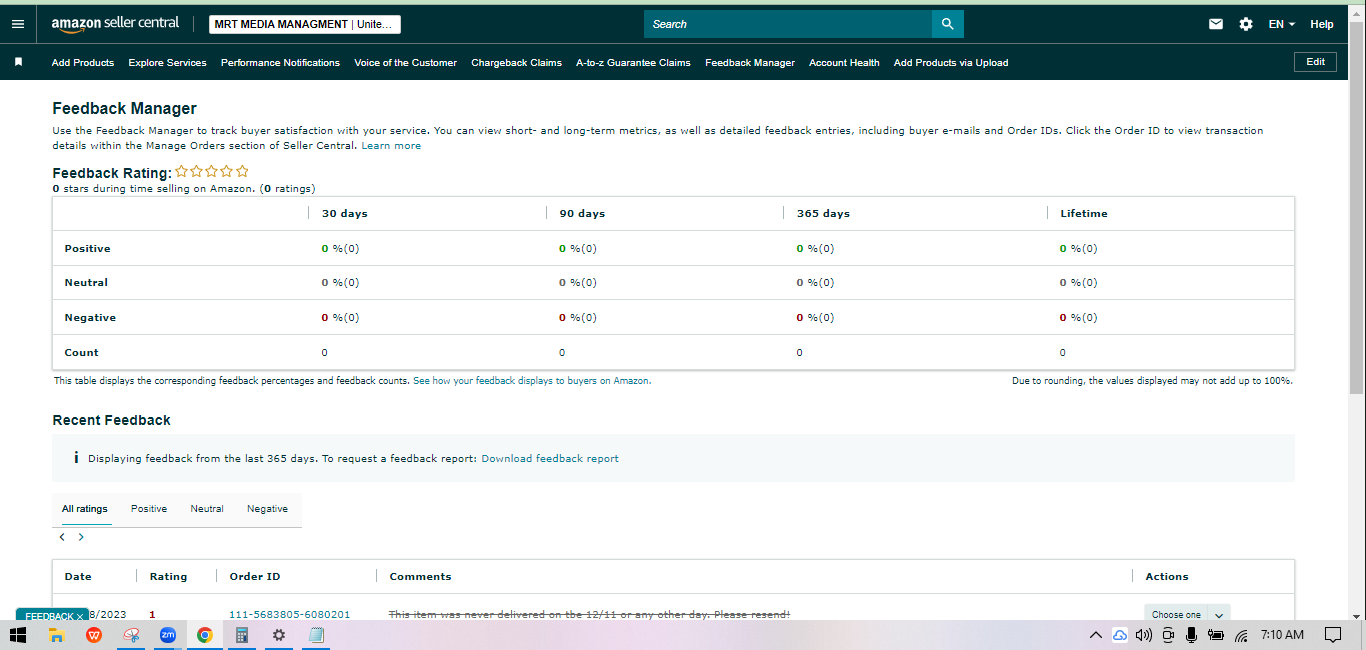Open the settings gear icon
Screen dimensions: 1366x650
click(x=1246, y=24)
